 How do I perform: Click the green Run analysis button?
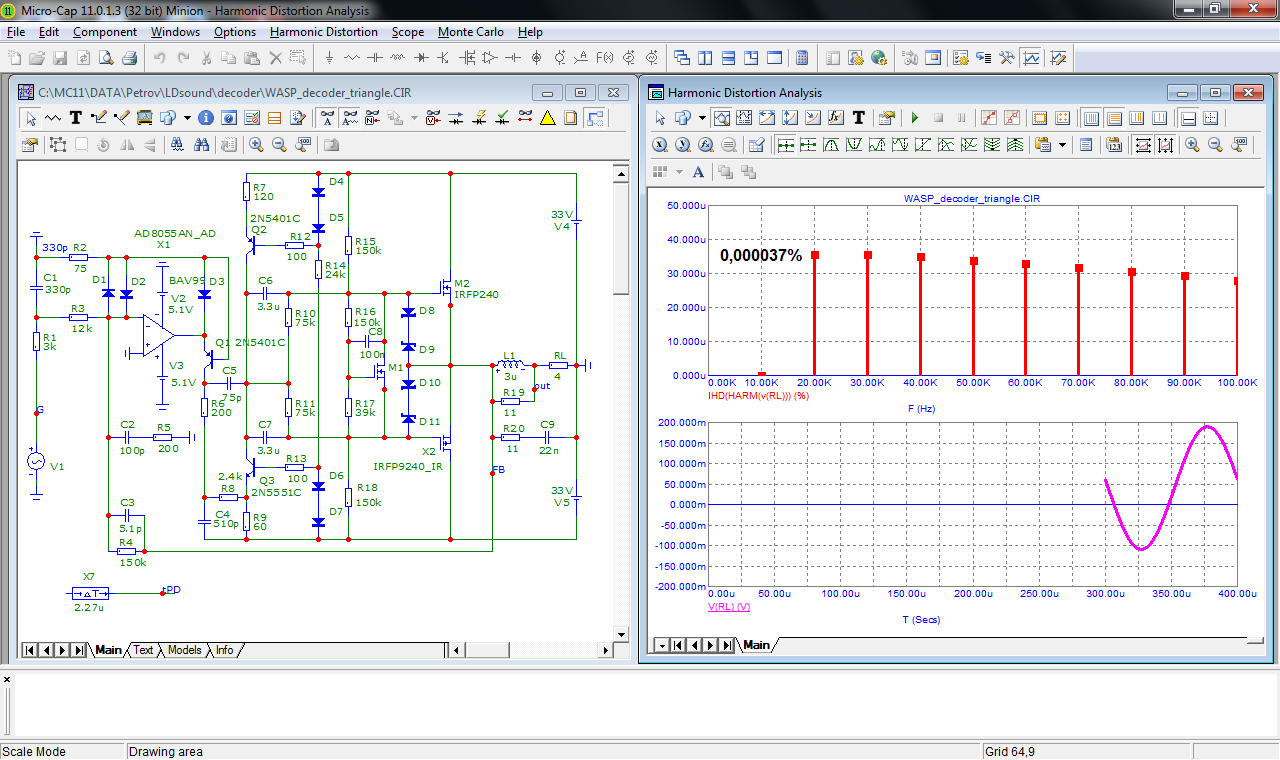click(x=914, y=118)
